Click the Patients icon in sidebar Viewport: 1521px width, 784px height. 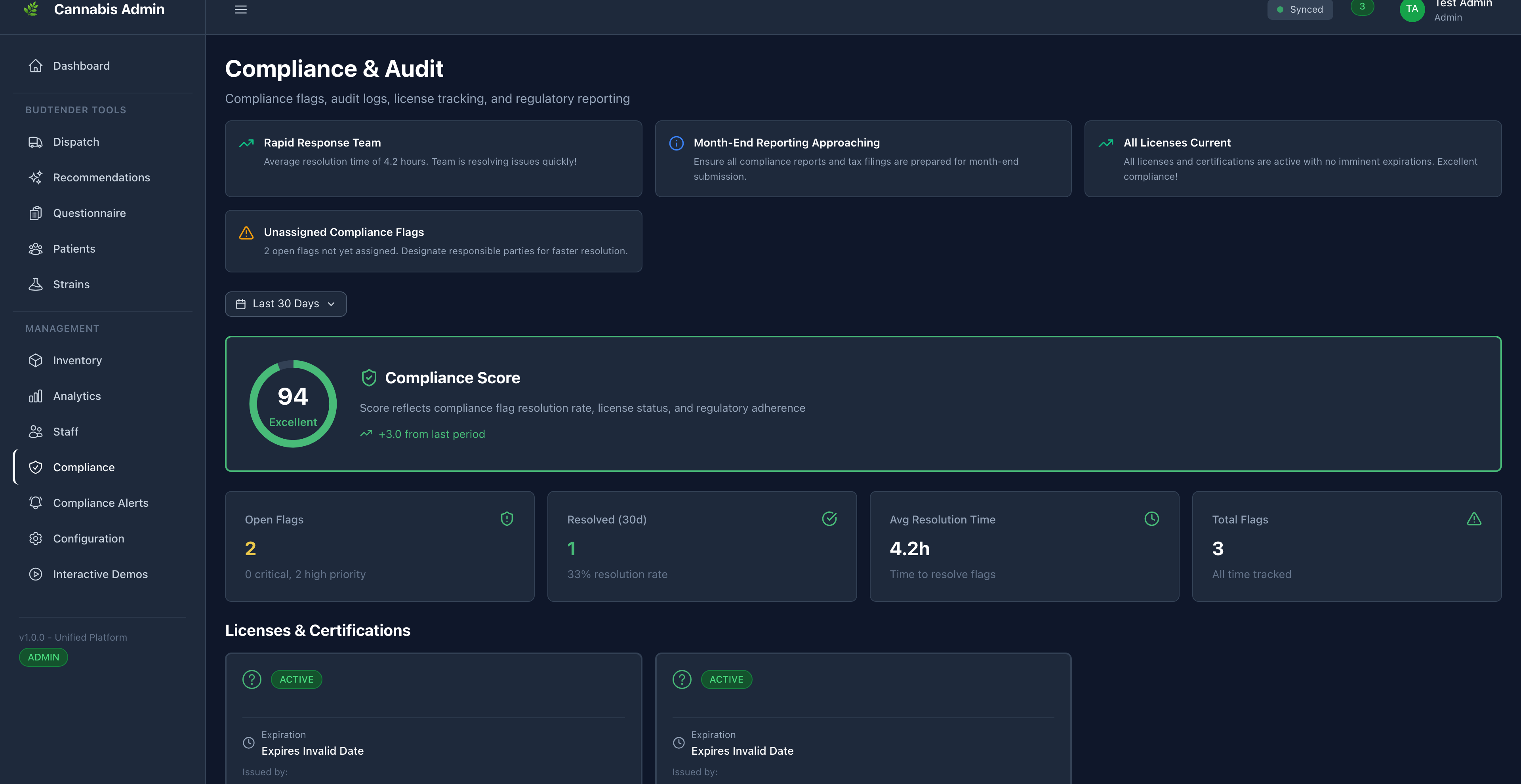click(36, 249)
